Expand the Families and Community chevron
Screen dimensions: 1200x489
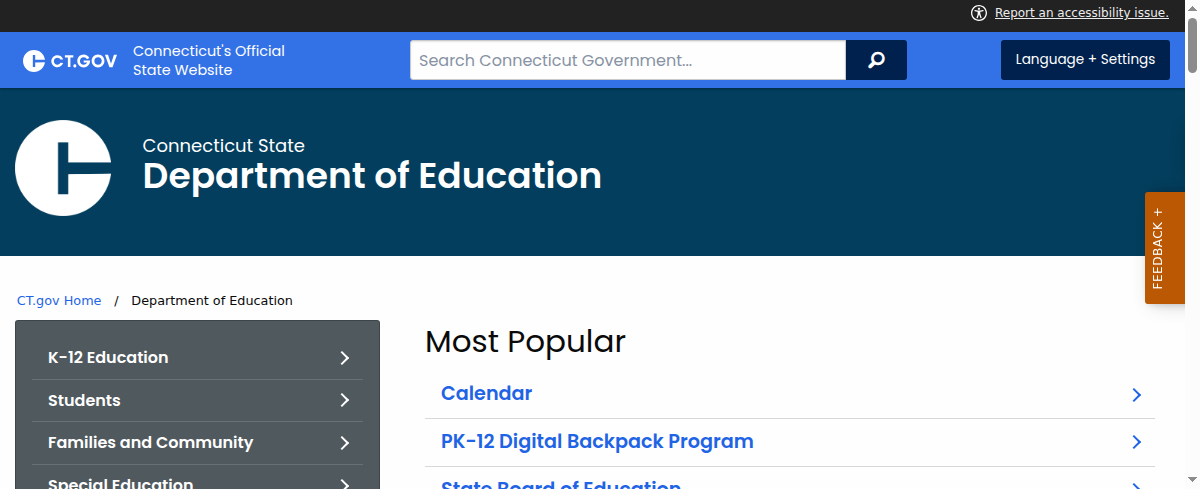(345, 443)
